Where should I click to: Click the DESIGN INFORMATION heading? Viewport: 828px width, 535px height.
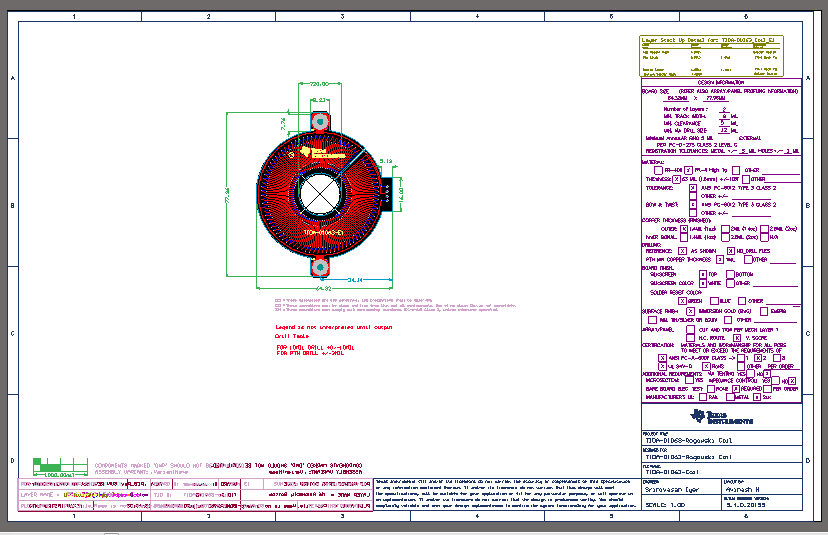click(x=721, y=82)
